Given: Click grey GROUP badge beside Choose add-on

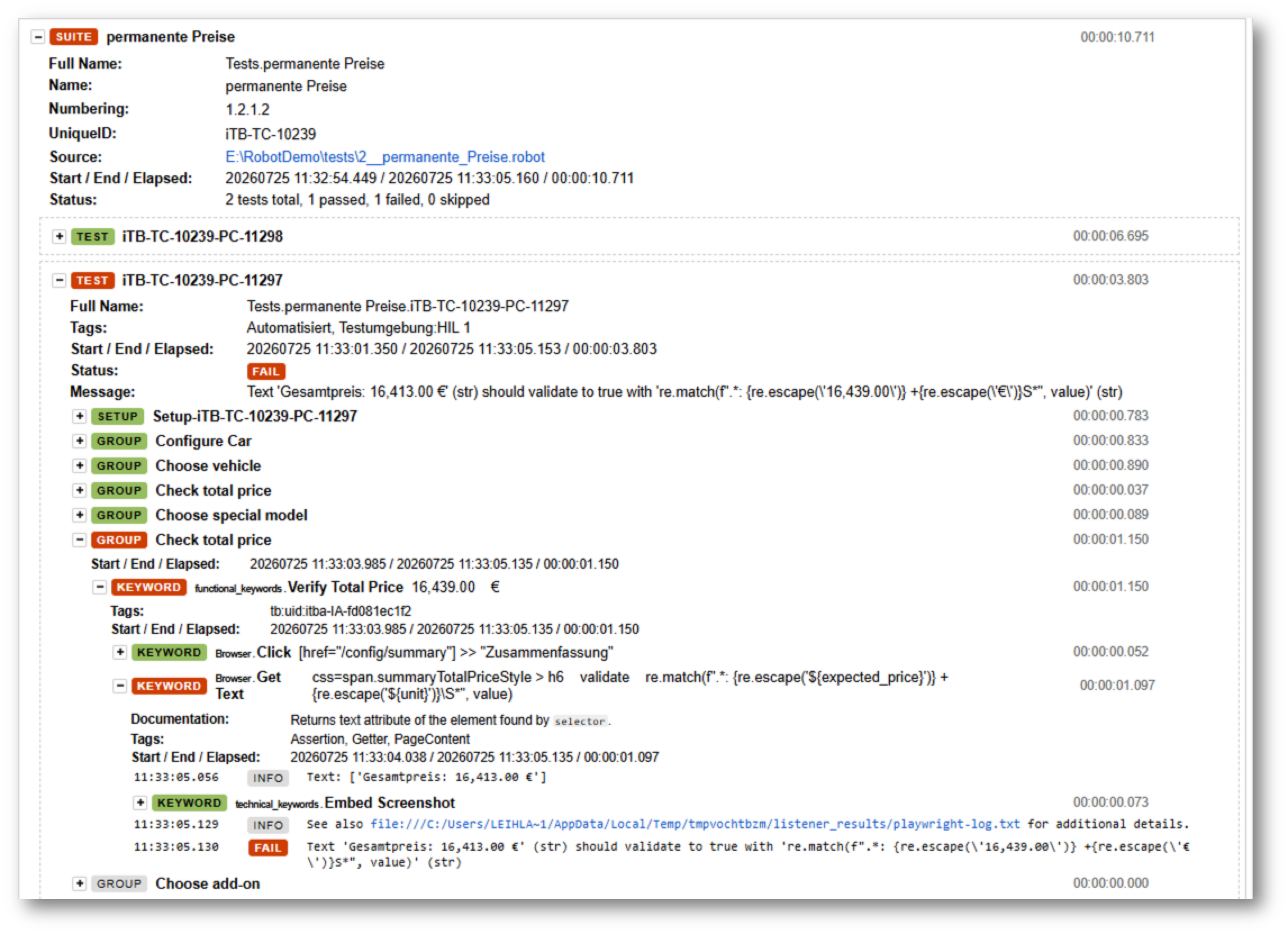Looking at the screenshot, I should point(119,883).
